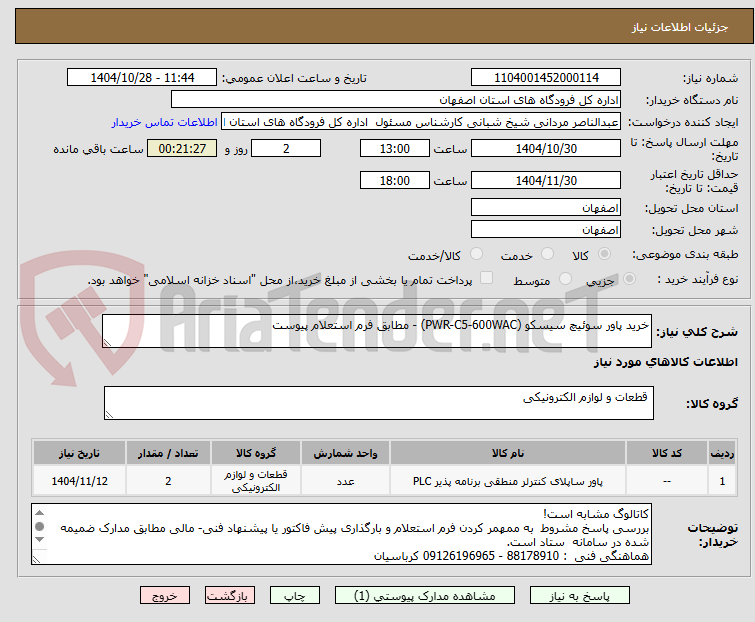Image resolution: width=755 pixels, height=622 pixels.
Task: Click the بازگشت back button
Action: pyautogui.click(x=229, y=596)
